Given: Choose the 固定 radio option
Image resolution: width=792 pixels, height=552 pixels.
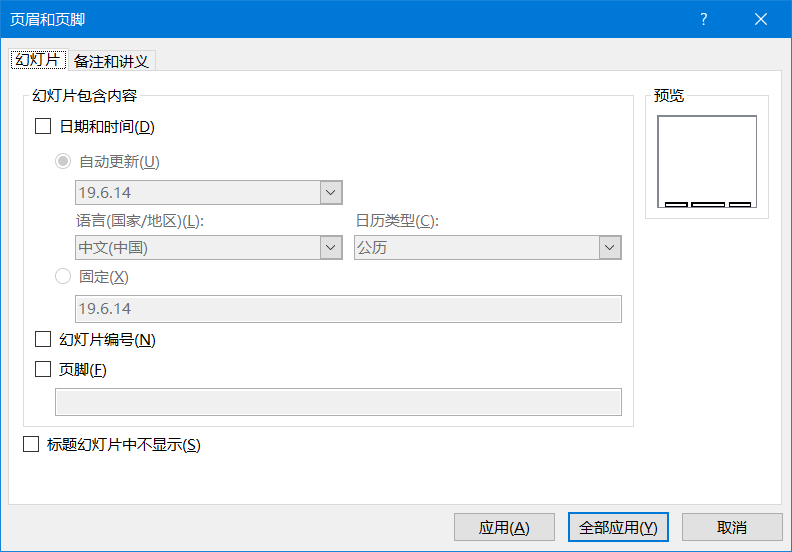Looking at the screenshot, I should coord(64,277).
